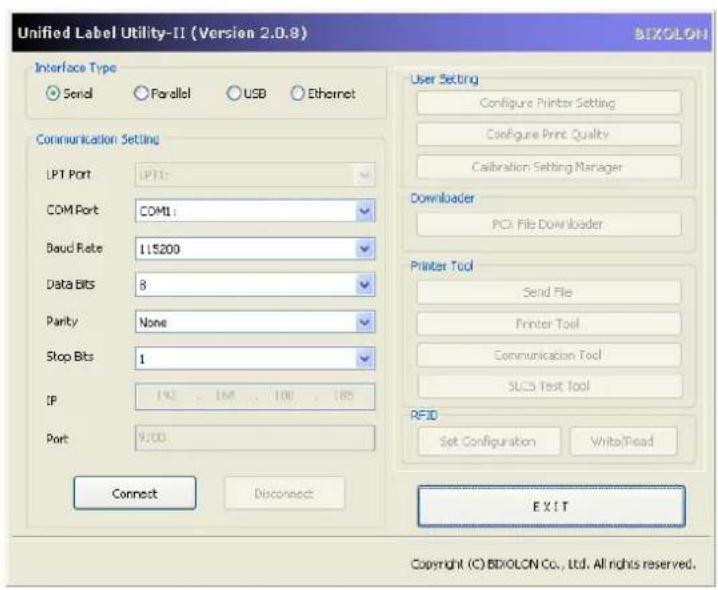Open the LPT Port dropdown
Image resolution: width=718 pixels, height=590 pixels.
pyautogui.click(x=255, y=175)
